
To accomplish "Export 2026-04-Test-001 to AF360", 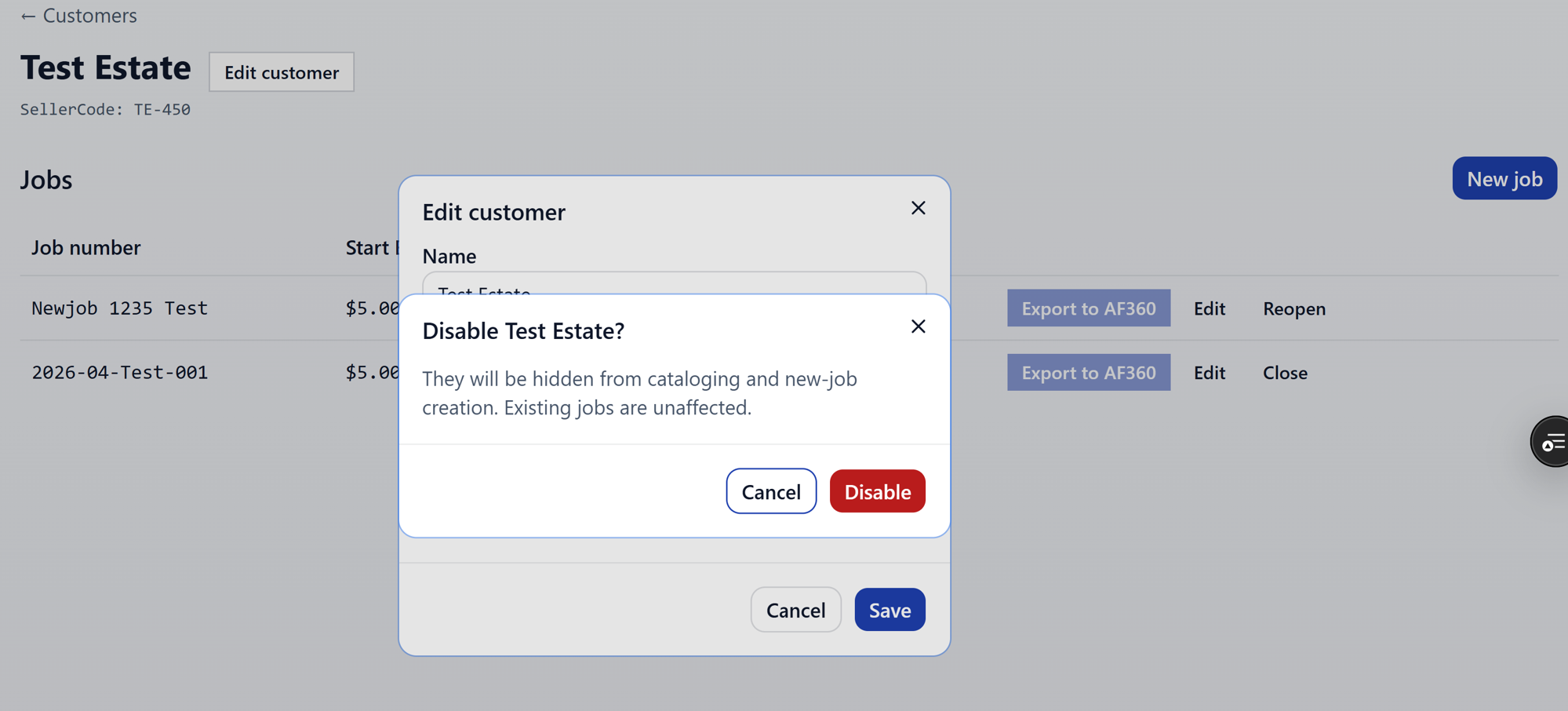I will 1089,373.
